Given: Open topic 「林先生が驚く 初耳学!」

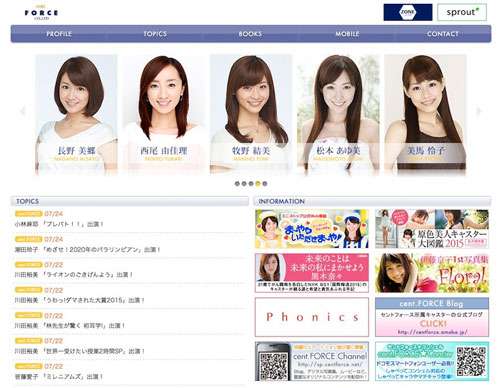Looking at the screenshot, I should click(x=70, y=326).
